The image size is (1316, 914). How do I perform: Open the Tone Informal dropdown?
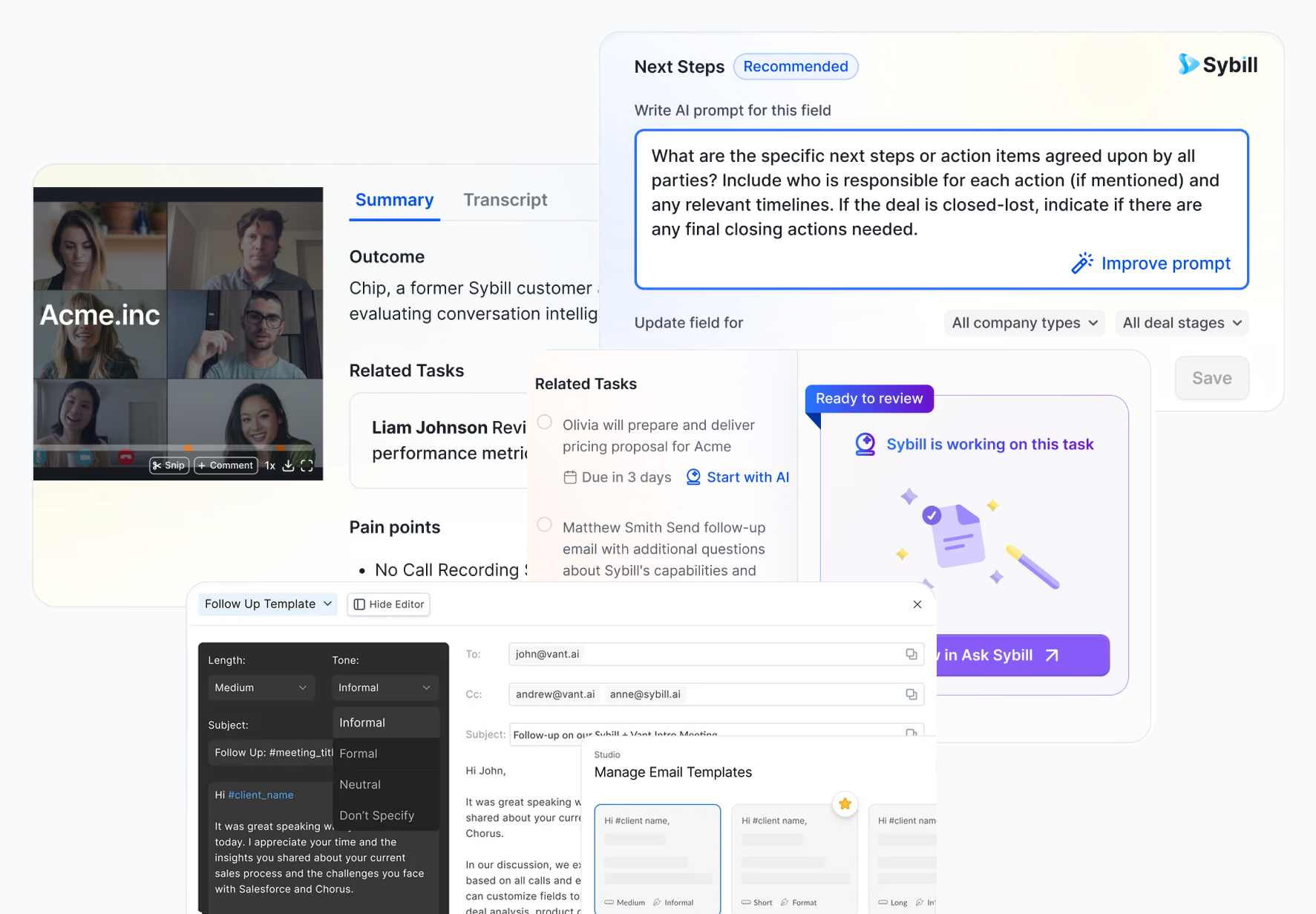pos(384,688)
